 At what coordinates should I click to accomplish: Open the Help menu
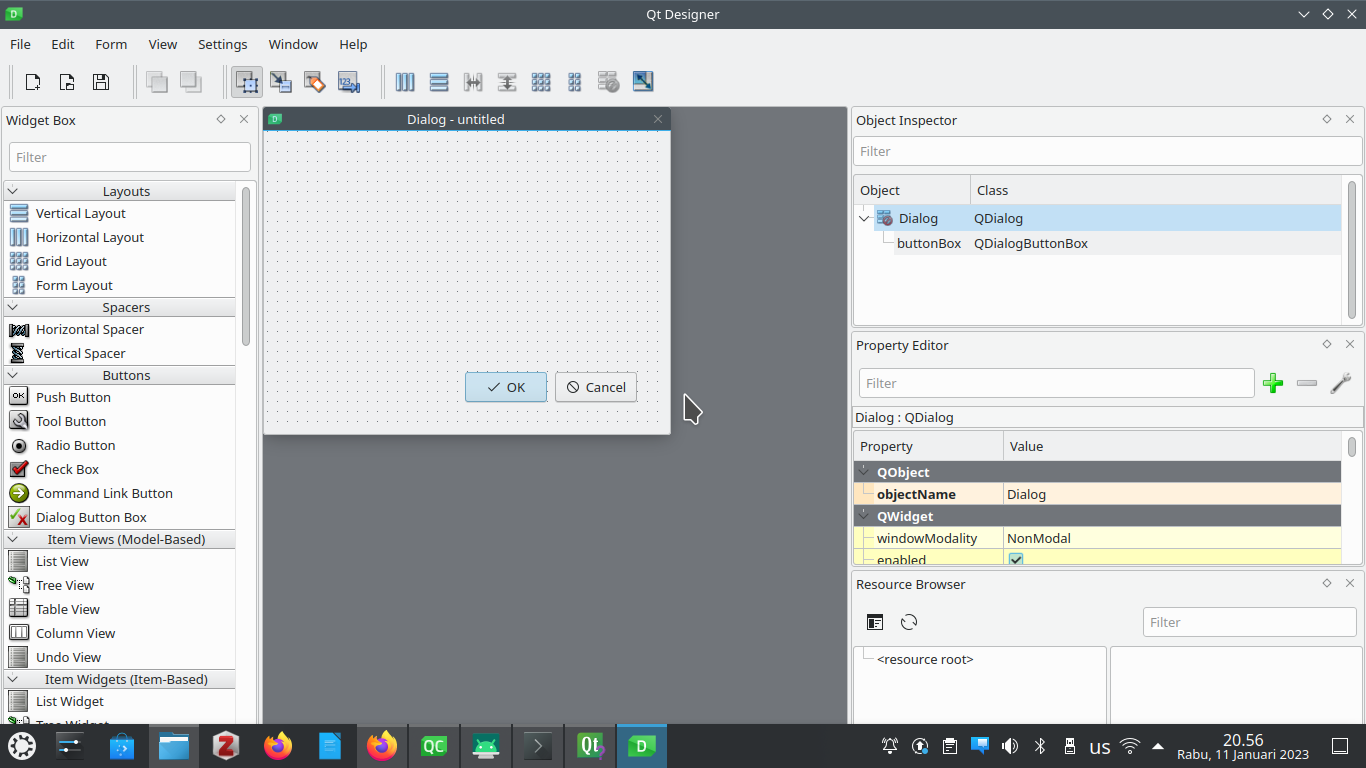point(353,44)
